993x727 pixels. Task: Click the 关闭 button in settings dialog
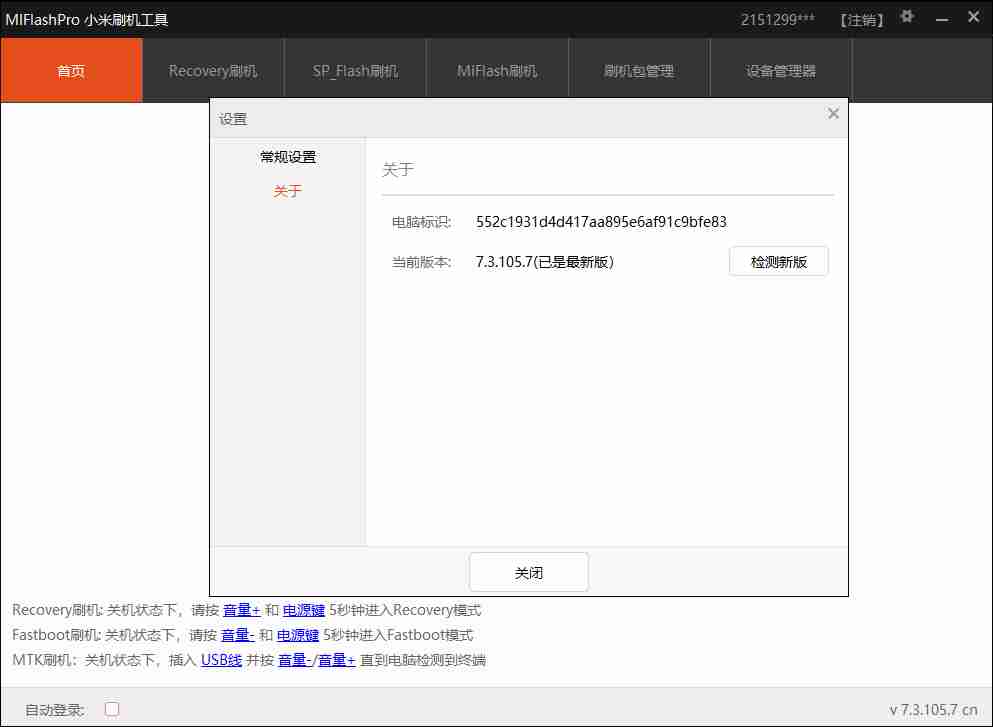529,572
